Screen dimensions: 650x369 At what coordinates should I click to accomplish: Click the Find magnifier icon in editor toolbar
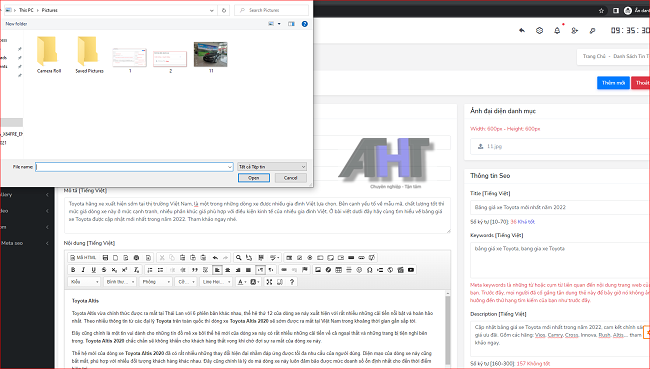click(x=238, y=257)
